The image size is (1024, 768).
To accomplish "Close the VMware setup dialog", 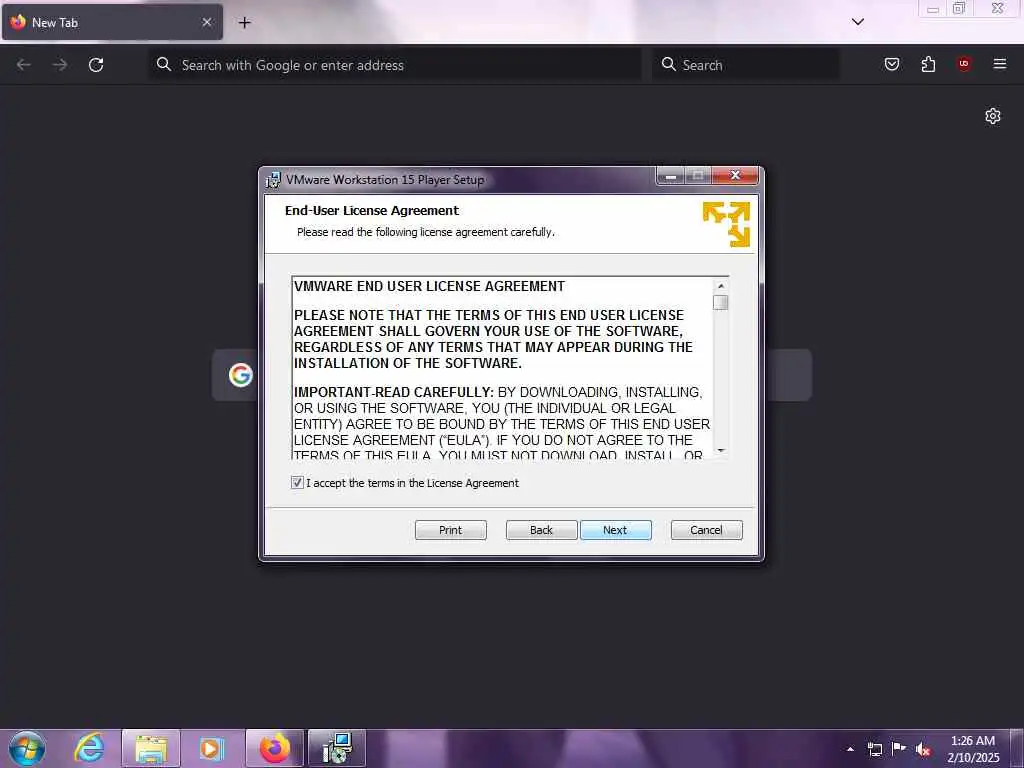I will click(735, 175).
